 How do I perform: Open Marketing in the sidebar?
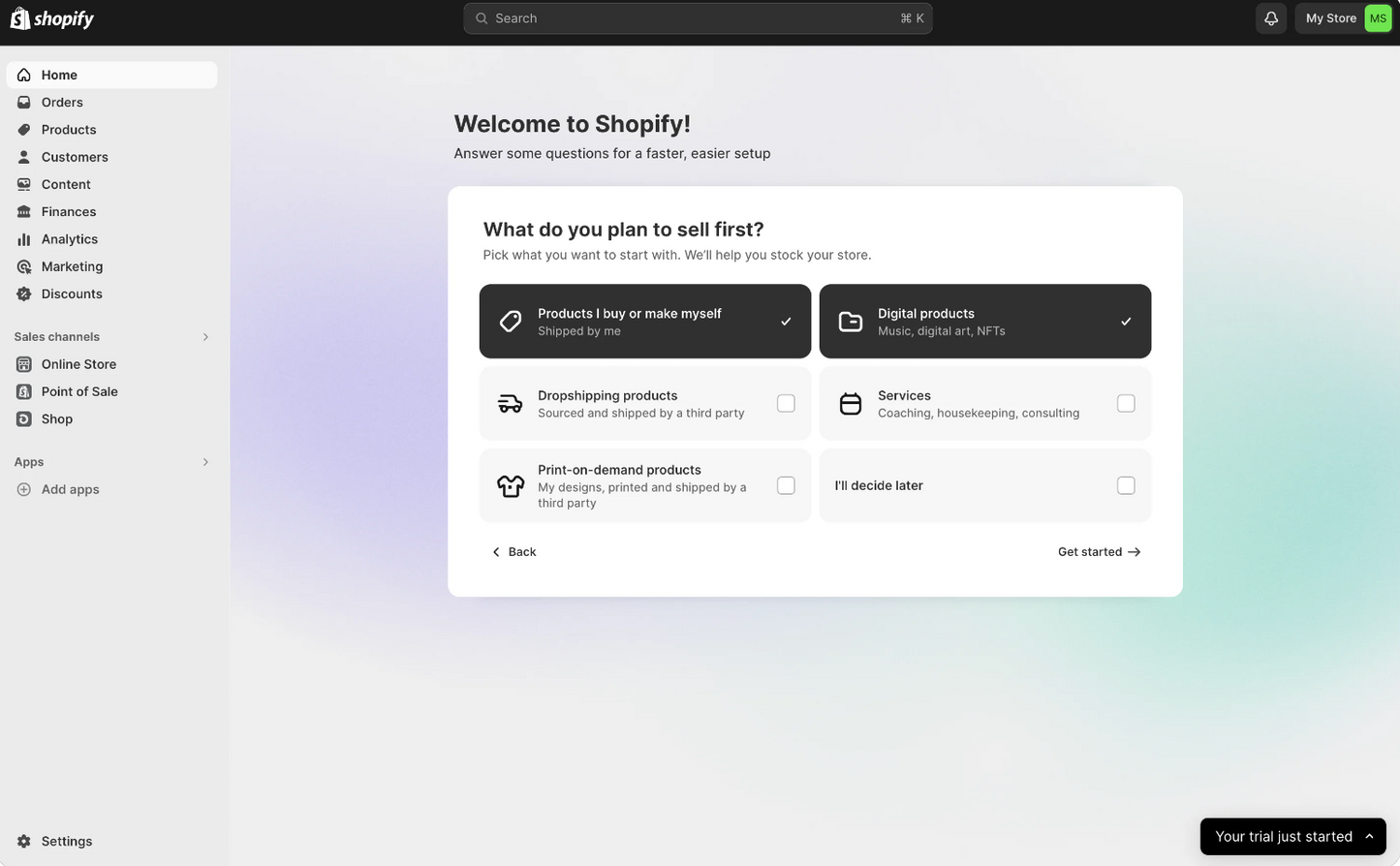click(x=111, y=266)
